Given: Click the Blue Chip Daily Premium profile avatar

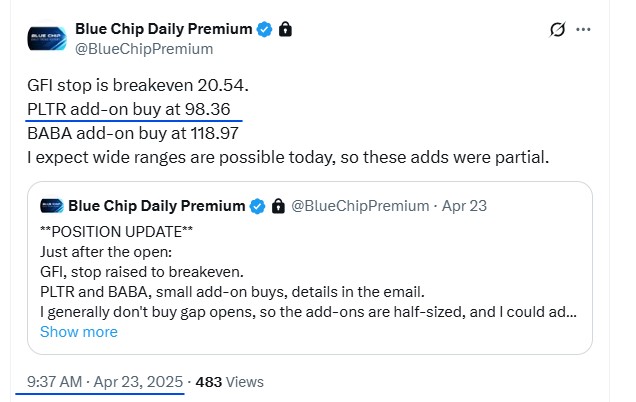Looking at the screenshot, I should [x=47, y=39].
